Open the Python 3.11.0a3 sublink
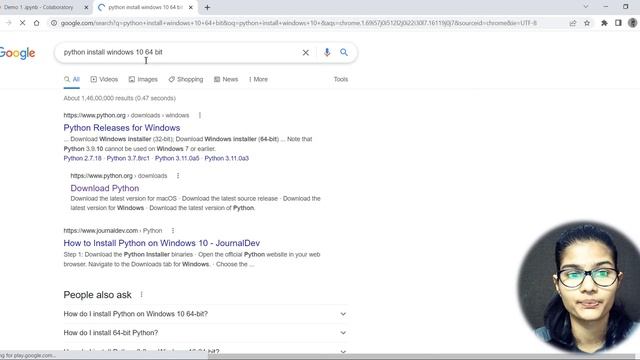This screenshot has height=360, width=640. pos(227,158)
